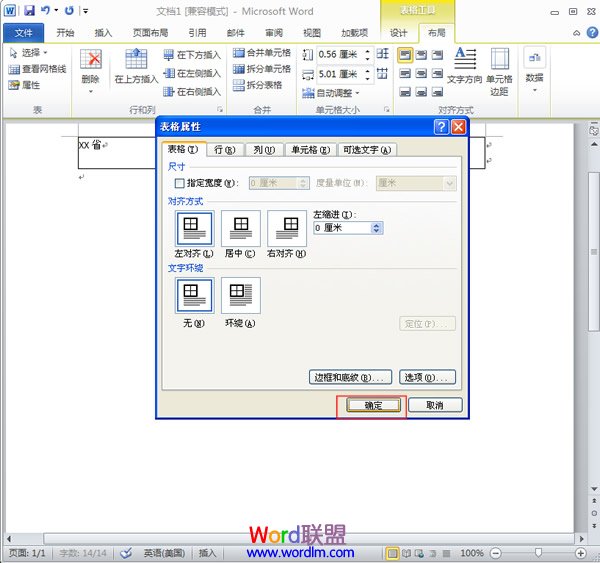Open quick access toolbar customize dropdown
The image size is (600, 563).
point(86,11)
